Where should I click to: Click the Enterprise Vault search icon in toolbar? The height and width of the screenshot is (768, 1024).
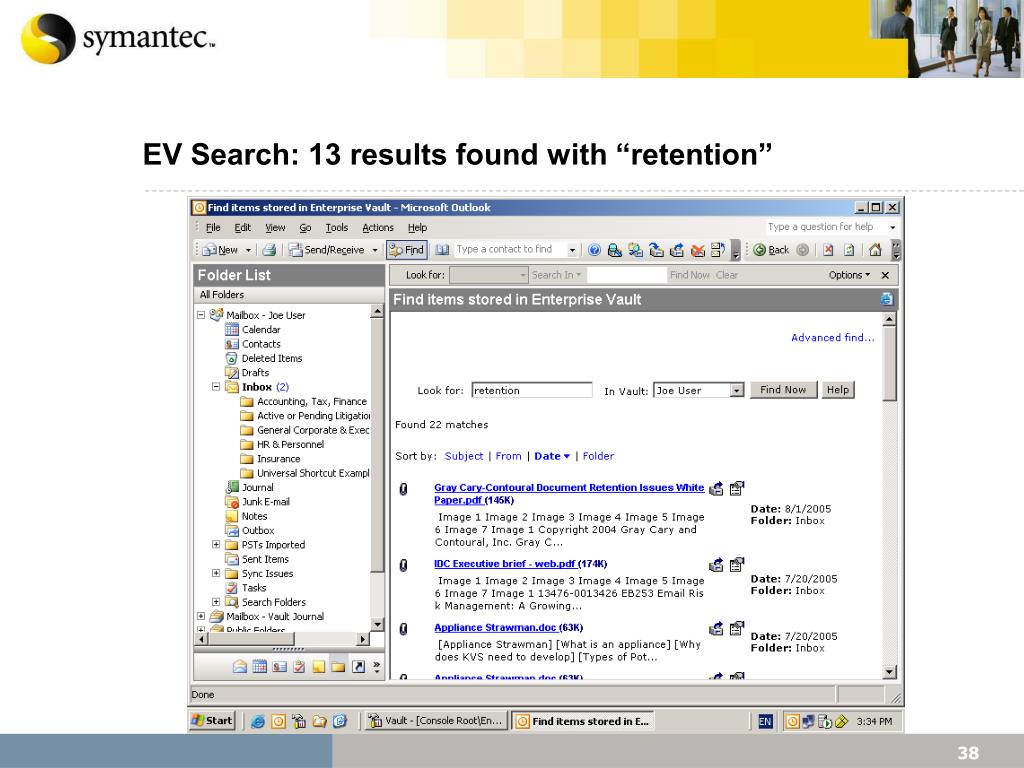click(615, 250)
